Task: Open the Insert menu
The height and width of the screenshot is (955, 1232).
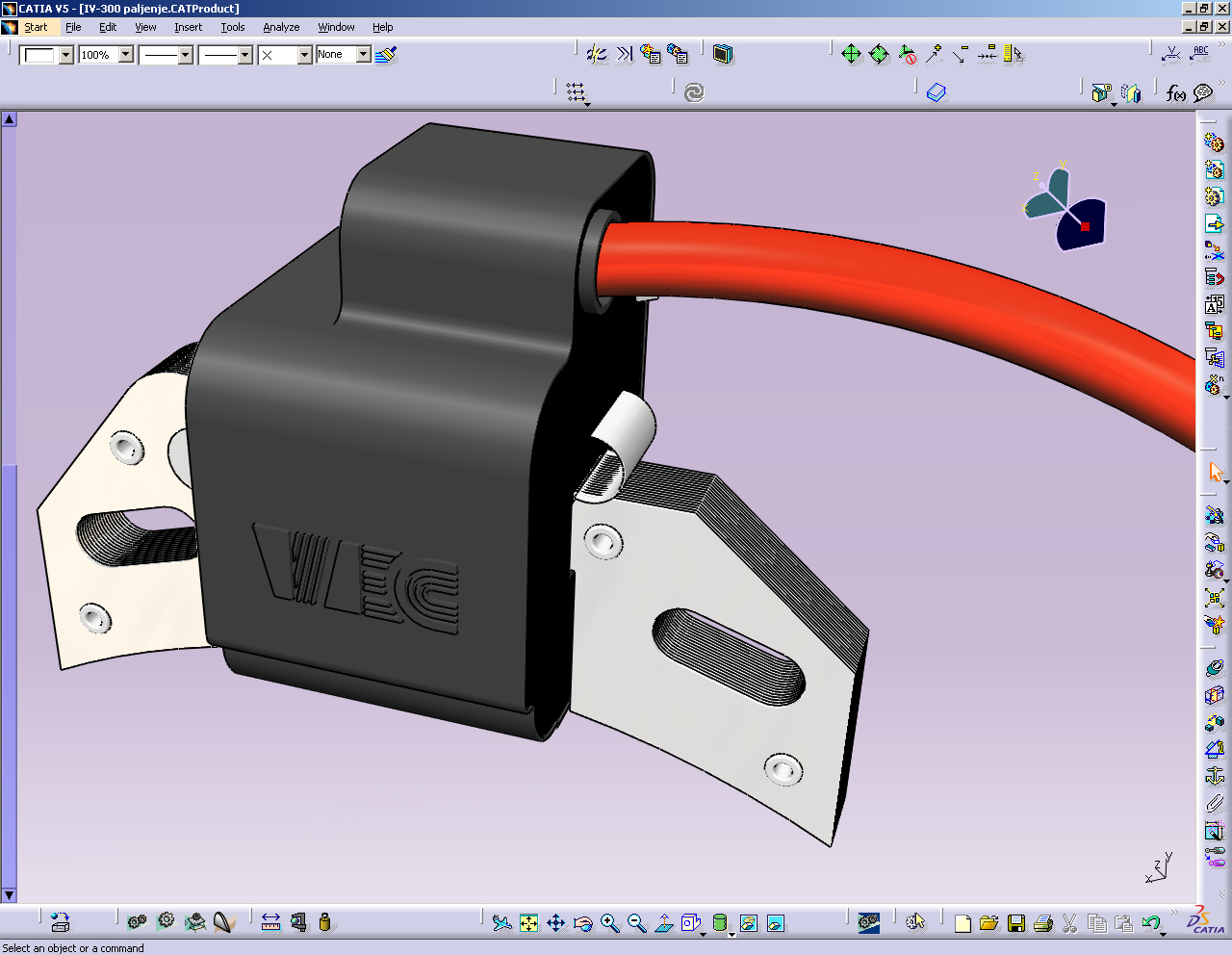Action: [188, 27]
